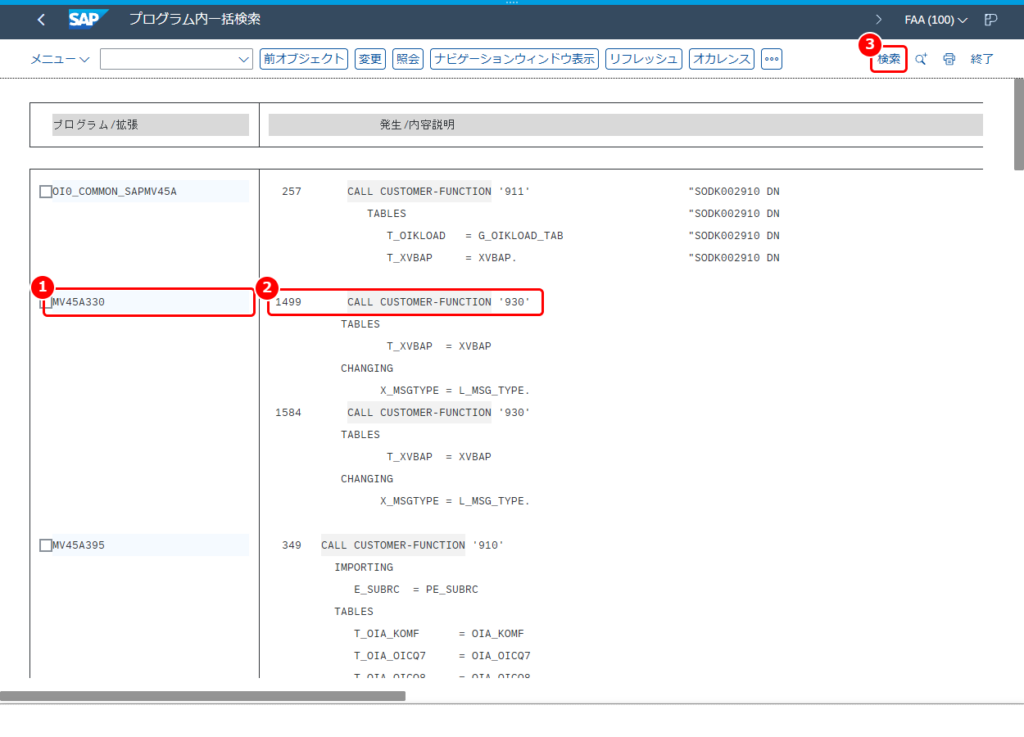Screen dimensions: 1024x737
Task: Click T_OIKLOAD = G_OIKLOAD_TAB line
Action: (475, 236)
